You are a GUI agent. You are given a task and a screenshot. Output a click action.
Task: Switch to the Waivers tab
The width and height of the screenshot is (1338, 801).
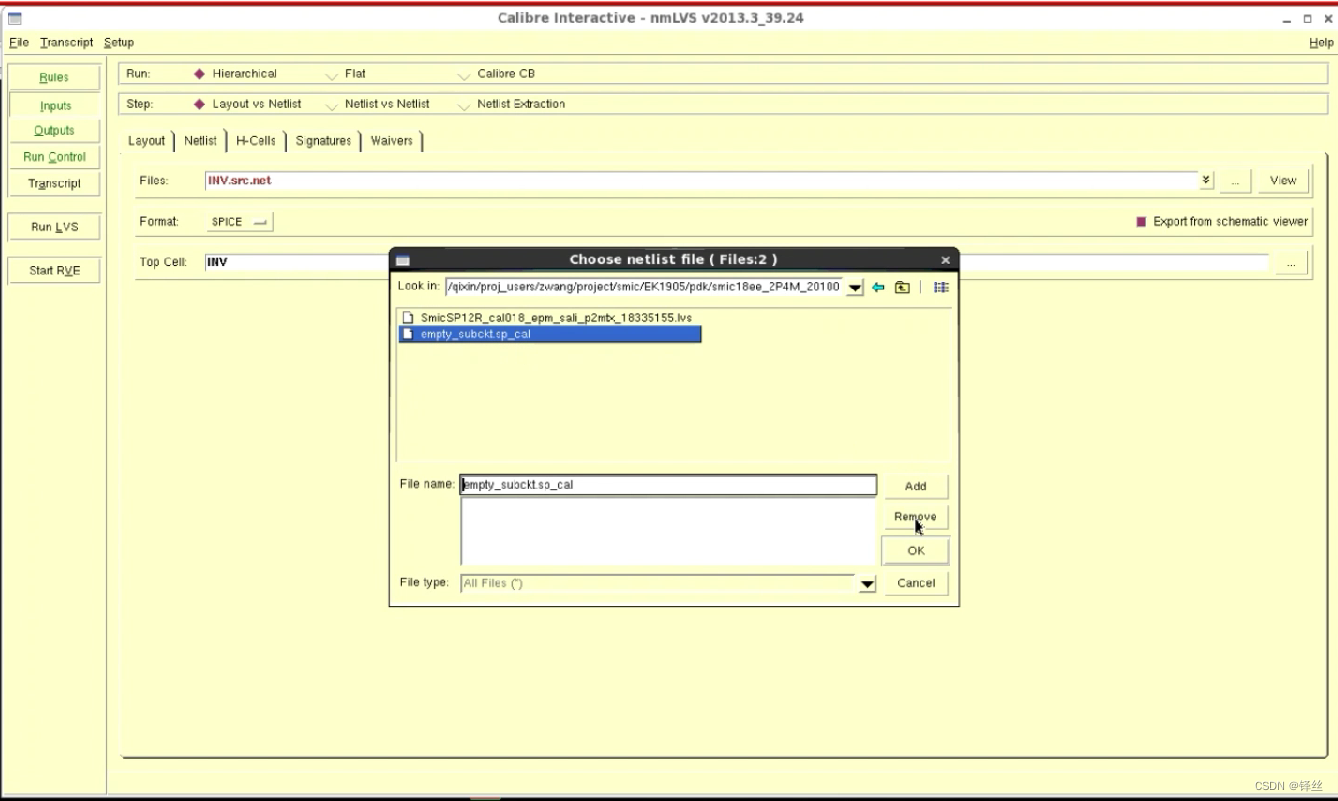392,141
